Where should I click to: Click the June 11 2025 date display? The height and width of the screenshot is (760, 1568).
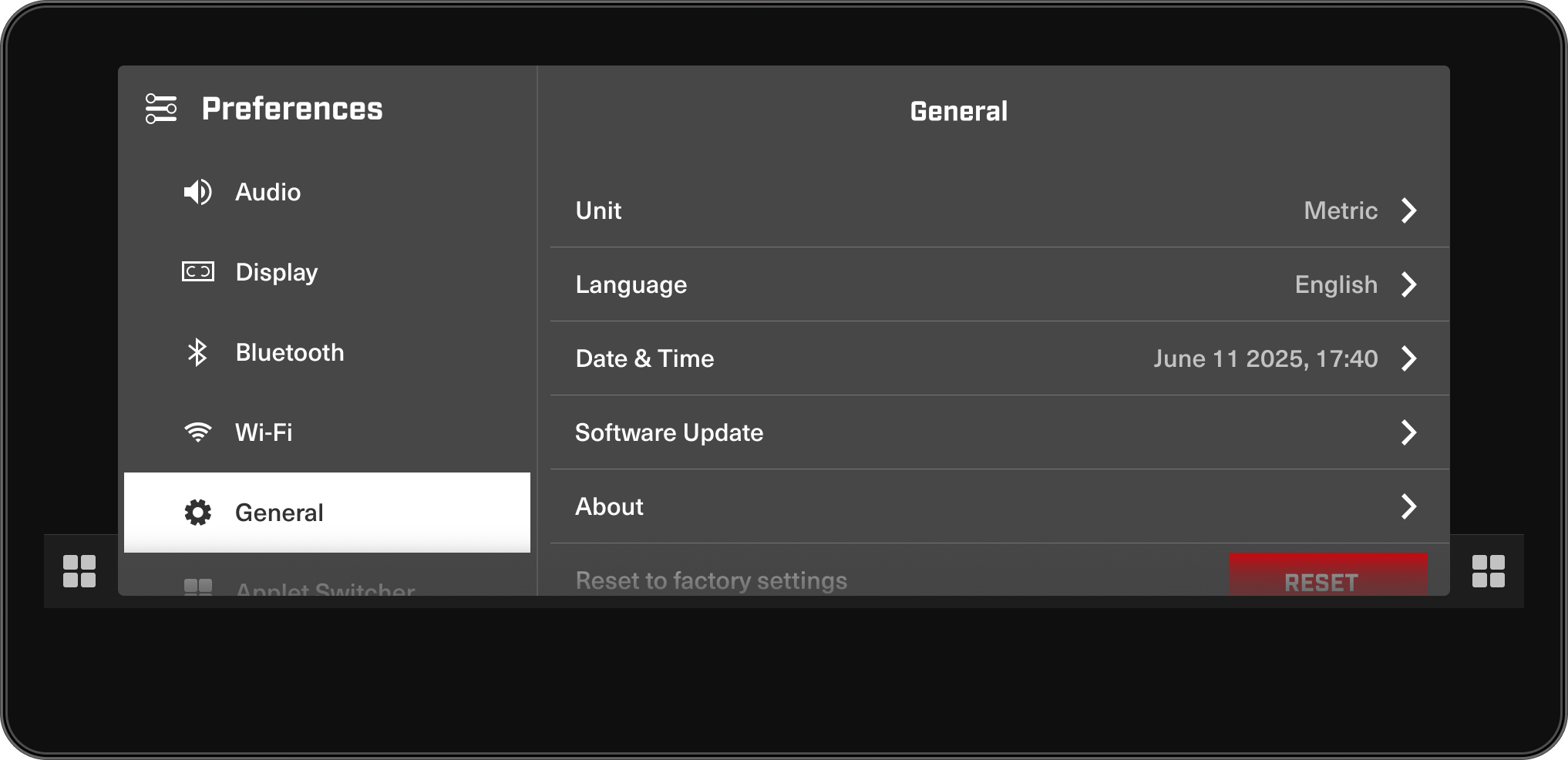tap(1265, 358)
